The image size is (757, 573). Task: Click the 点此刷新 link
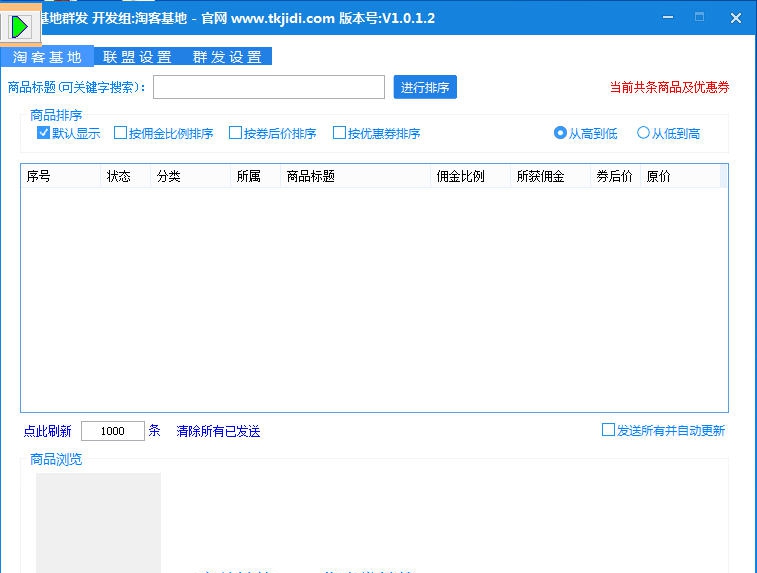click(x=47, y=431)
